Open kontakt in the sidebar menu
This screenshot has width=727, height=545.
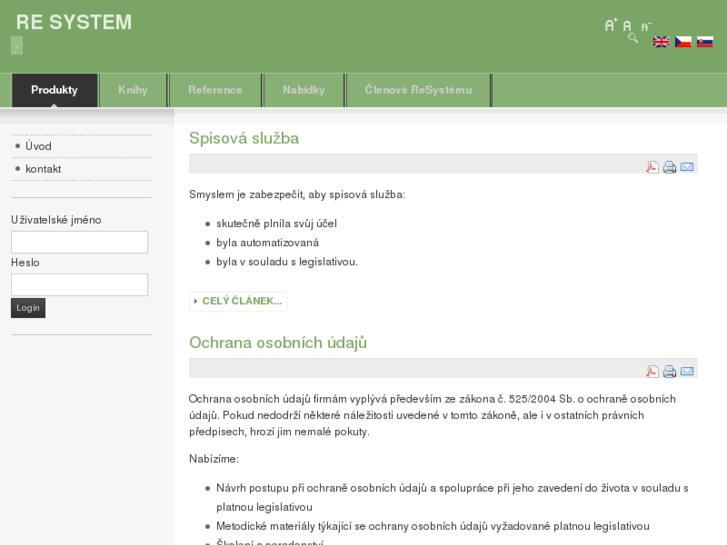pyautogui.click(x=43, y=169)
